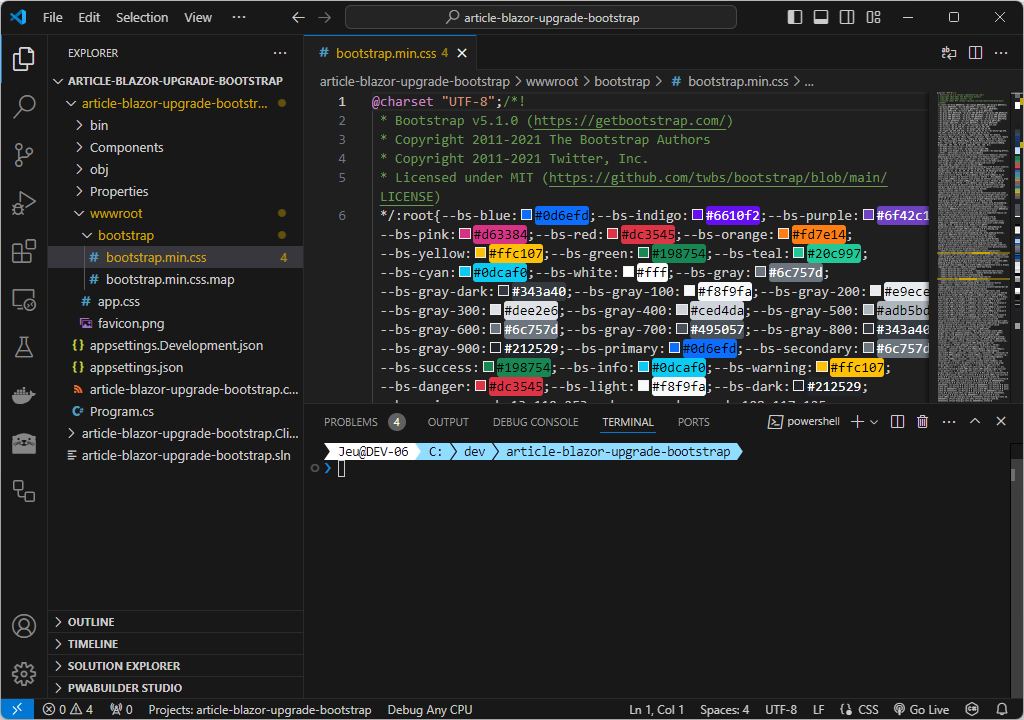Open the PWABuilder activity bar icon below Docker

tap(24, 444)
